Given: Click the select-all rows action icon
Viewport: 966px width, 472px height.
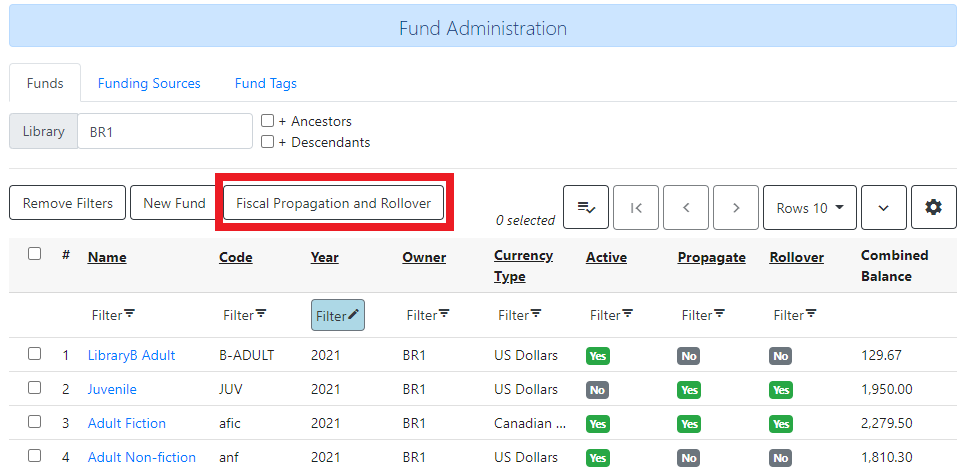Looking at the screenshot, I should (x=586, y=208).
